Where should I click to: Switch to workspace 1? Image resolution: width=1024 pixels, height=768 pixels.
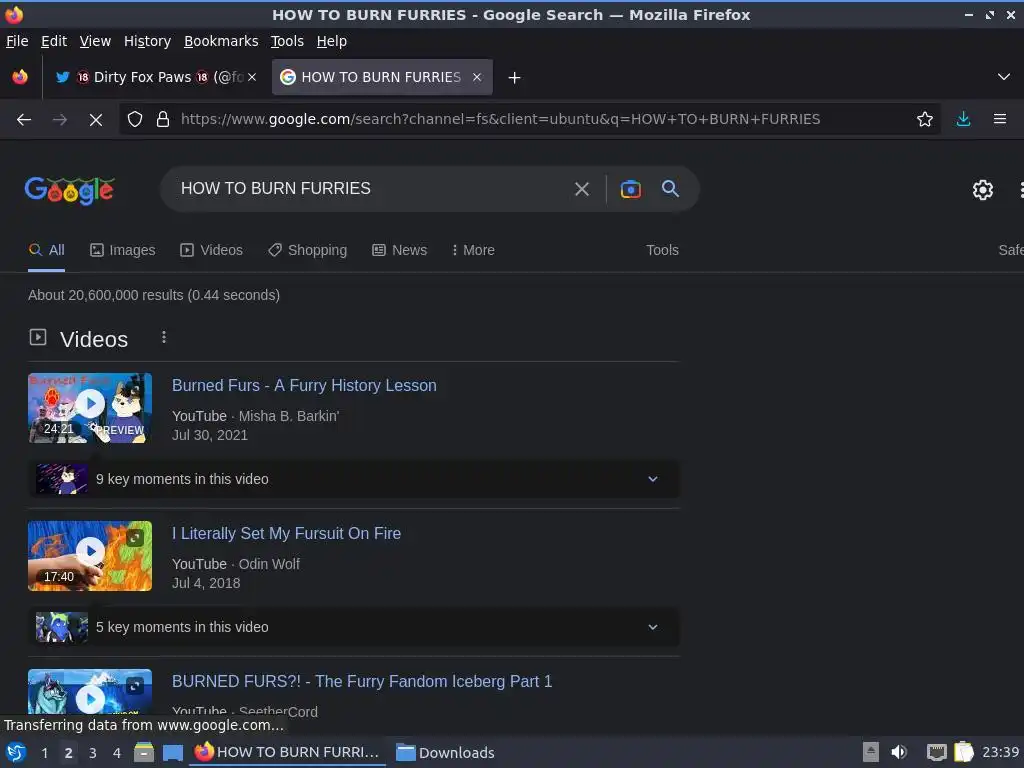click(44, 753)
